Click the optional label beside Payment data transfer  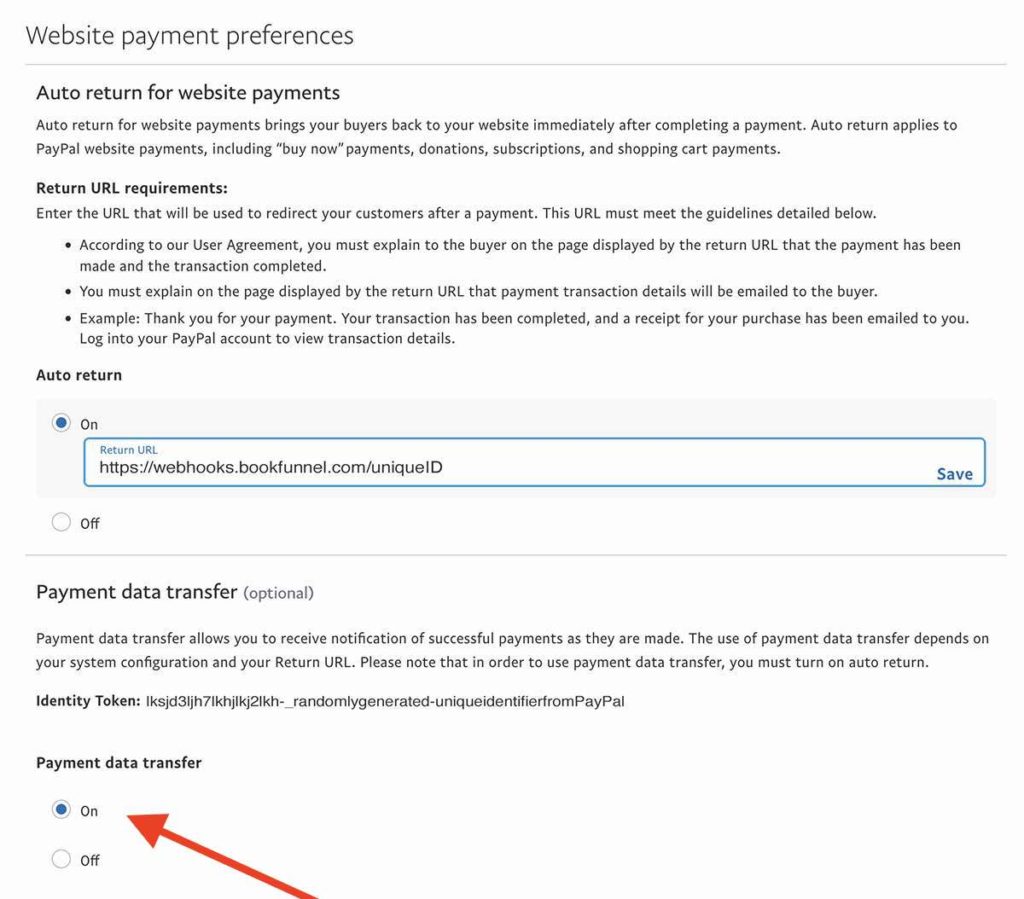point(278,592)
